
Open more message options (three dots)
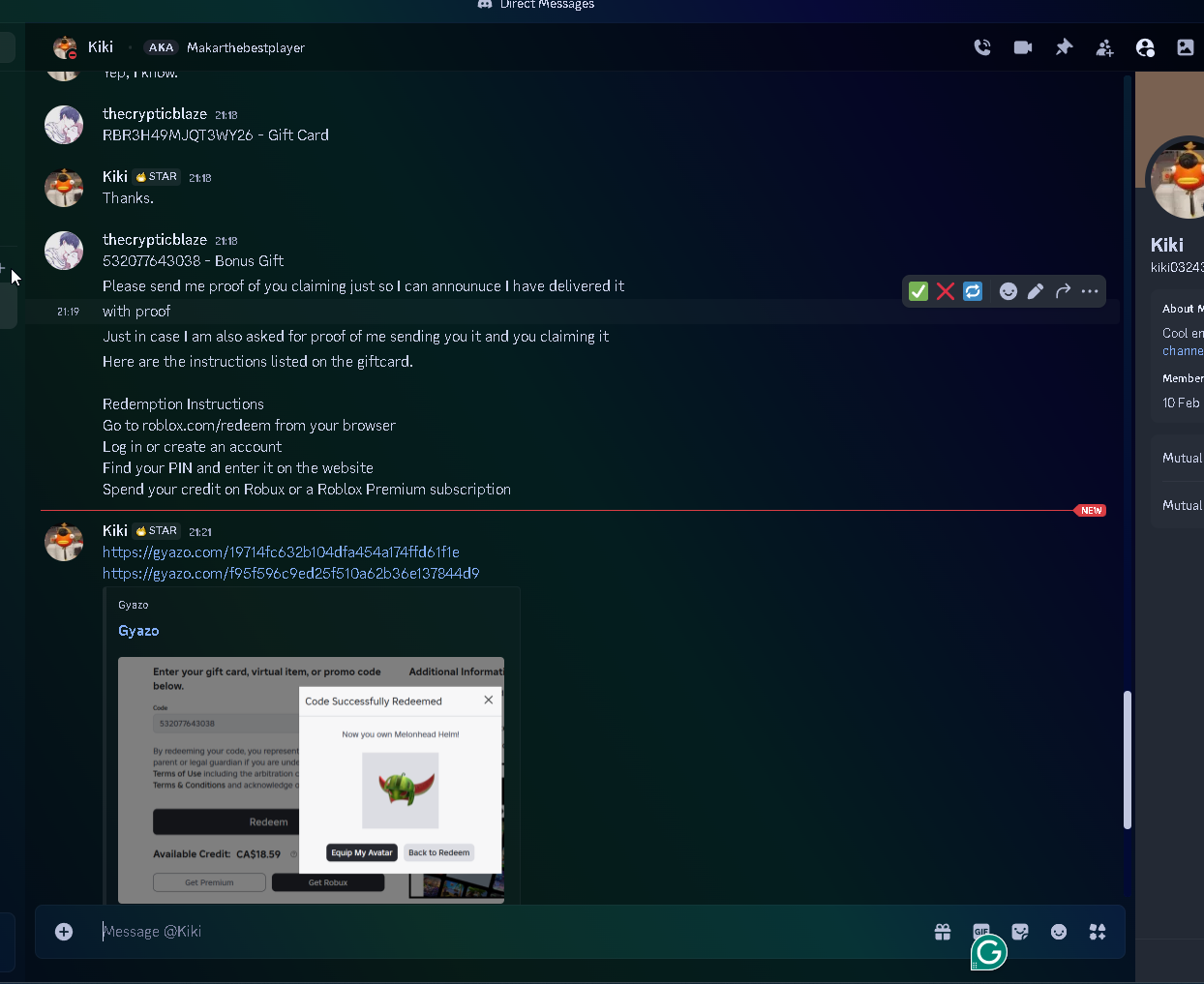pos(1090,291)
